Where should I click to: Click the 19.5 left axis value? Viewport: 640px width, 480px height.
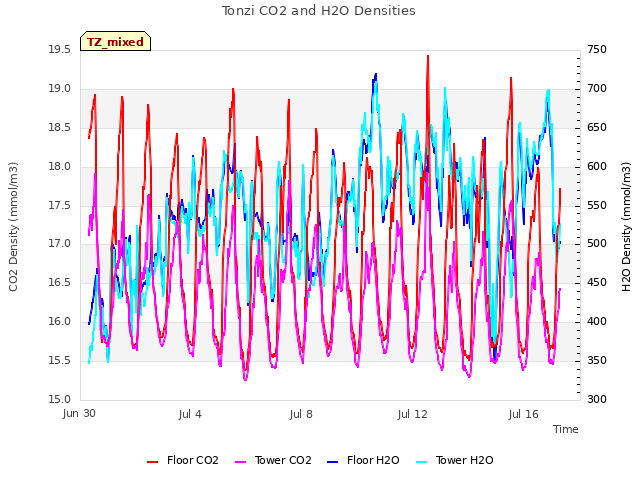60,50
